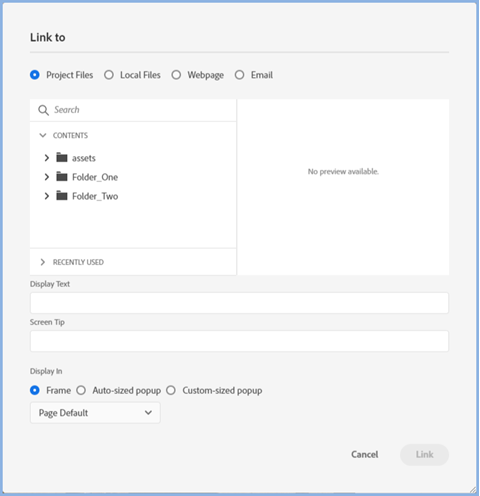Select the Folder_Two folder icon
Screen dimensions: 480x496
[x=62, y=196]
